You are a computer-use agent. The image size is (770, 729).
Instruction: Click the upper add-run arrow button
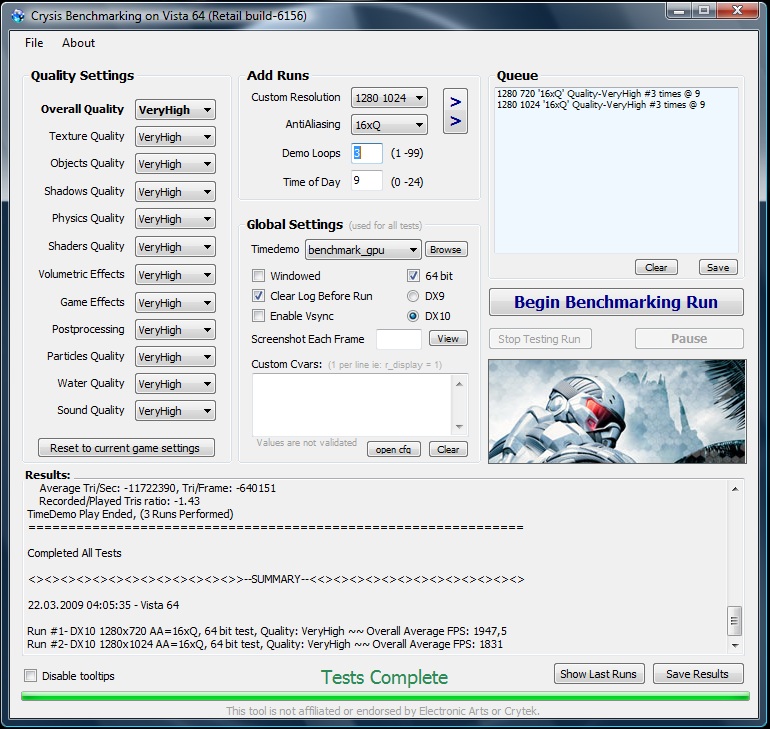(455, 102)
